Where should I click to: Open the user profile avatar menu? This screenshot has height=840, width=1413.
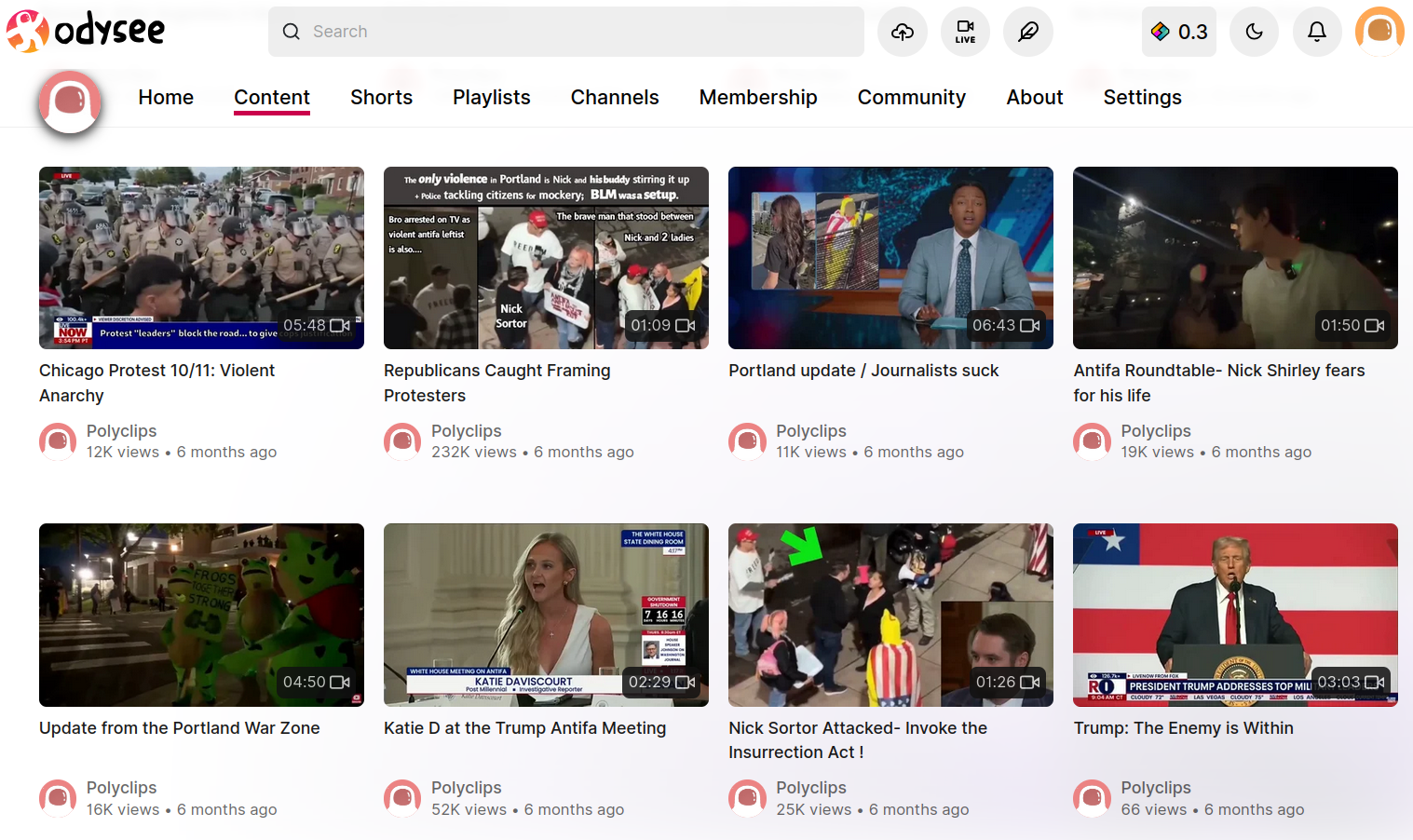click(1379, 32)
